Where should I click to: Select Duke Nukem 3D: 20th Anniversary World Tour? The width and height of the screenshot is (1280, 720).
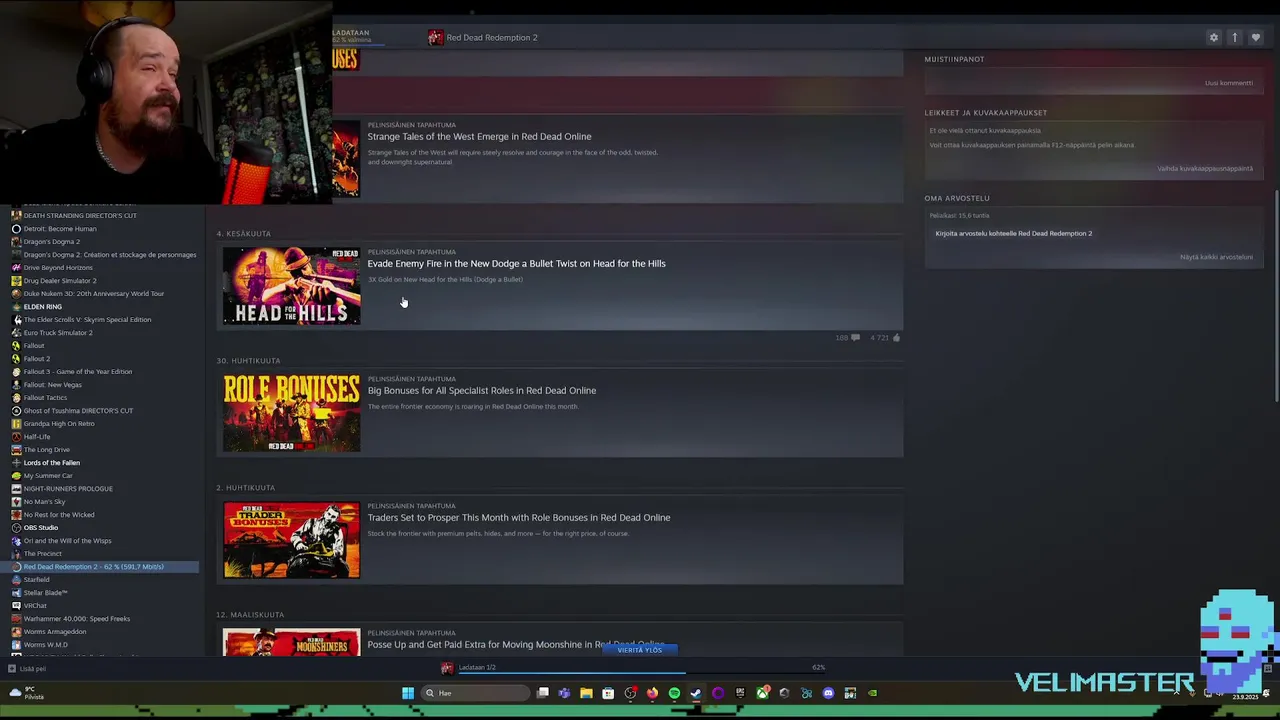[x=94, y=294]
